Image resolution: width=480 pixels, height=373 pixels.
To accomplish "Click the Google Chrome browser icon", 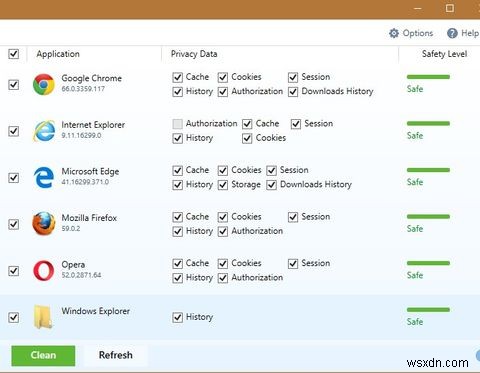I will (44, 84).
